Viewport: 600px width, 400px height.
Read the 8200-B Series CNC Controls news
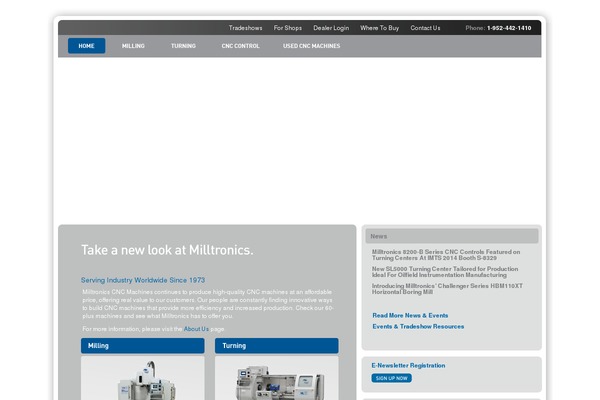pyautogui.click(x=446, y=255)
